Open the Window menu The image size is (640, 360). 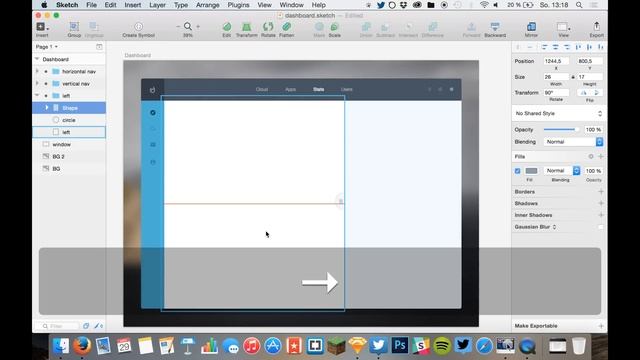pos(291,5)
